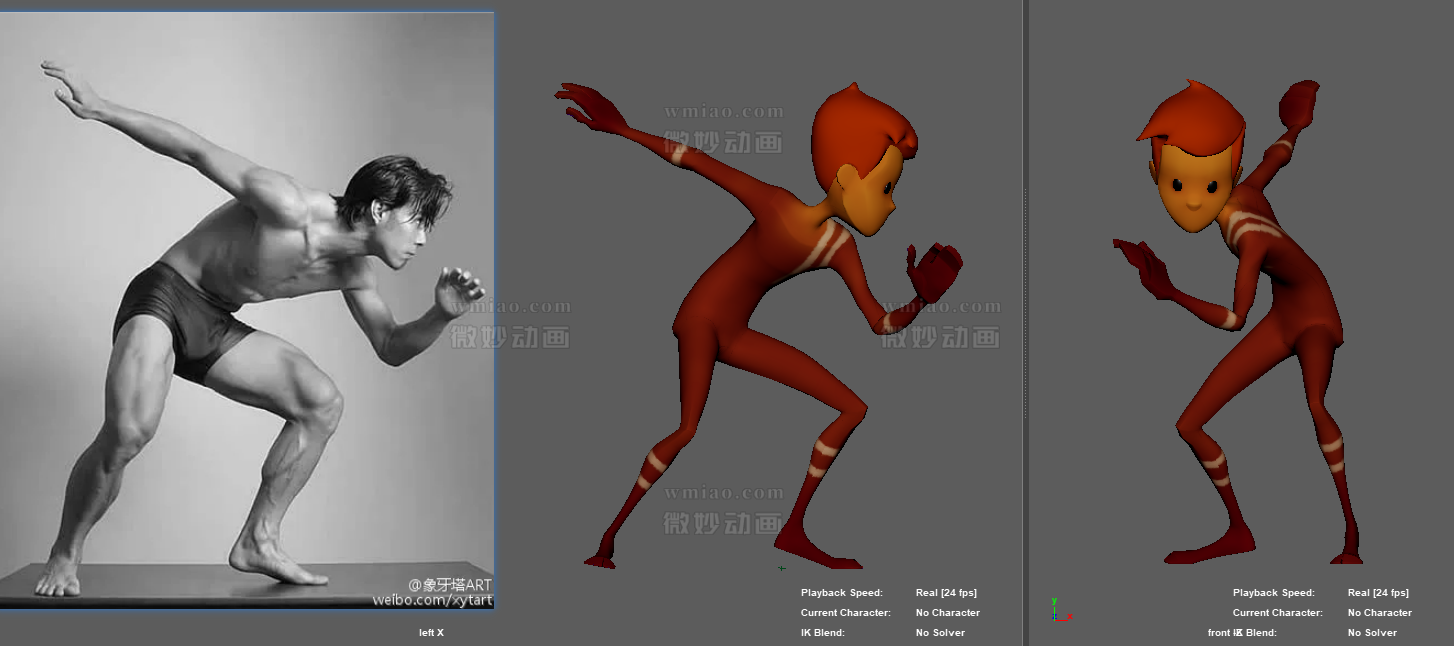1454x646 pixels.
Task: Click the small green origin crosshair marker
Action: point(781,568)
